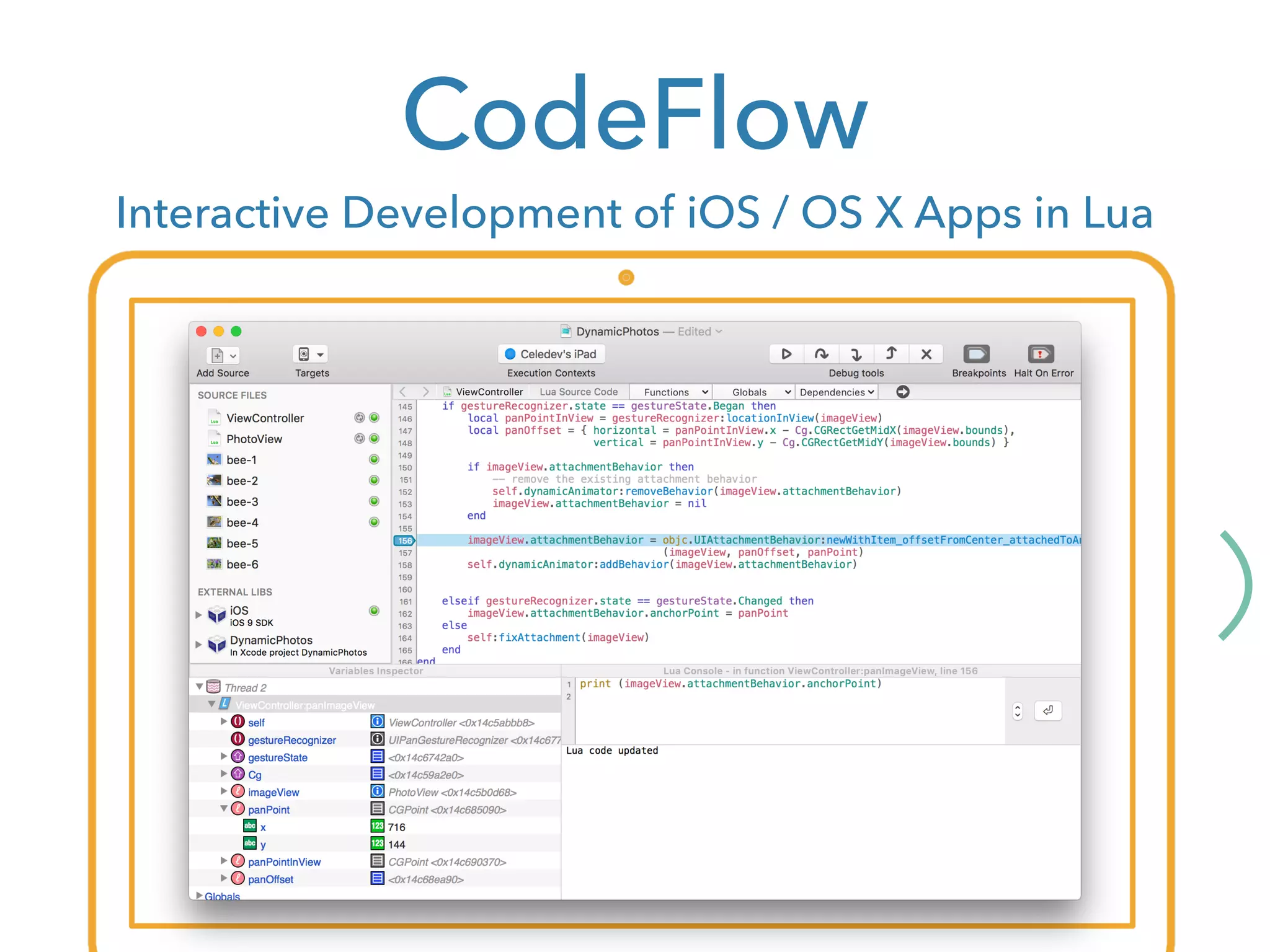The height and width of the screenshot is (952, 1270).
Task: Click the Stop debugging X icon
Action: (926, 354)
